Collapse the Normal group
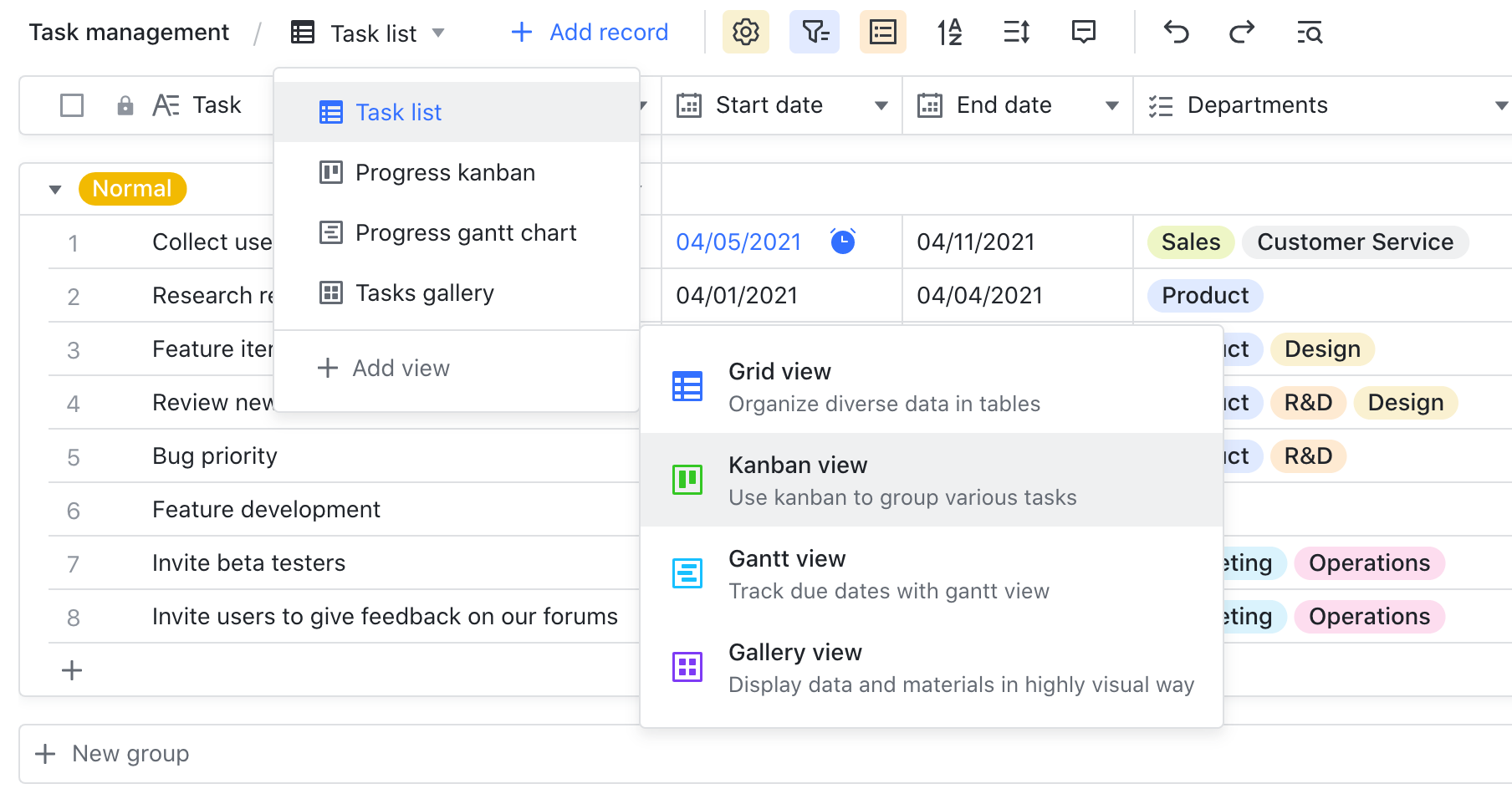The width and height of the screenshot is (1512, 799). (55, 190)
